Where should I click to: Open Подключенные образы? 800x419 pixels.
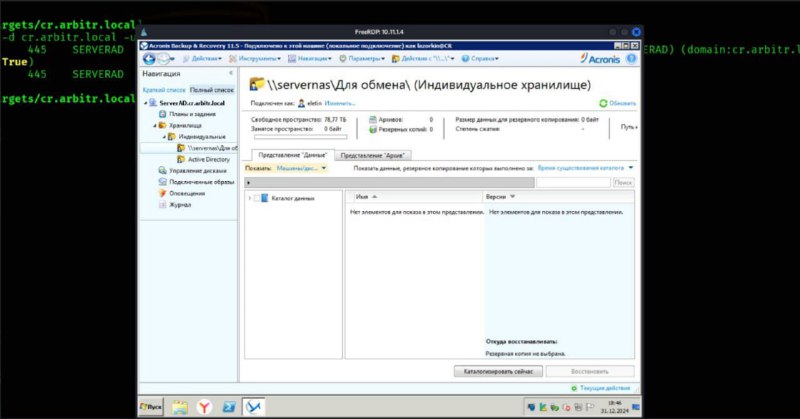pos(202,182)
